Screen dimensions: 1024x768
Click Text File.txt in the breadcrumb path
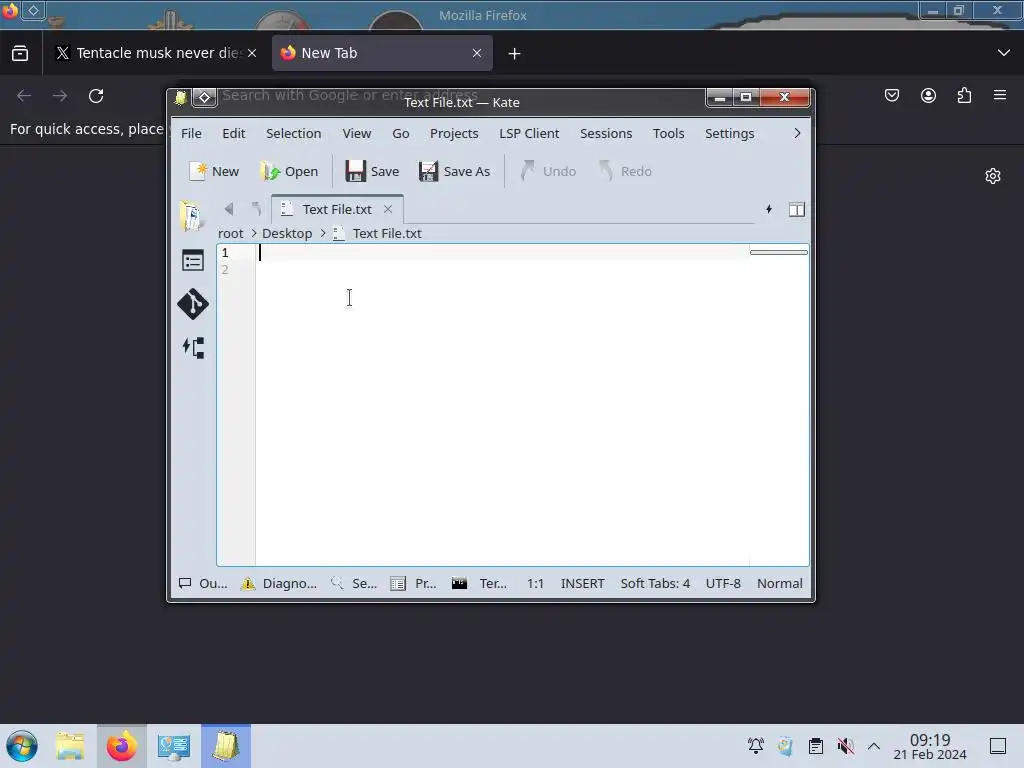click(387, 233)
